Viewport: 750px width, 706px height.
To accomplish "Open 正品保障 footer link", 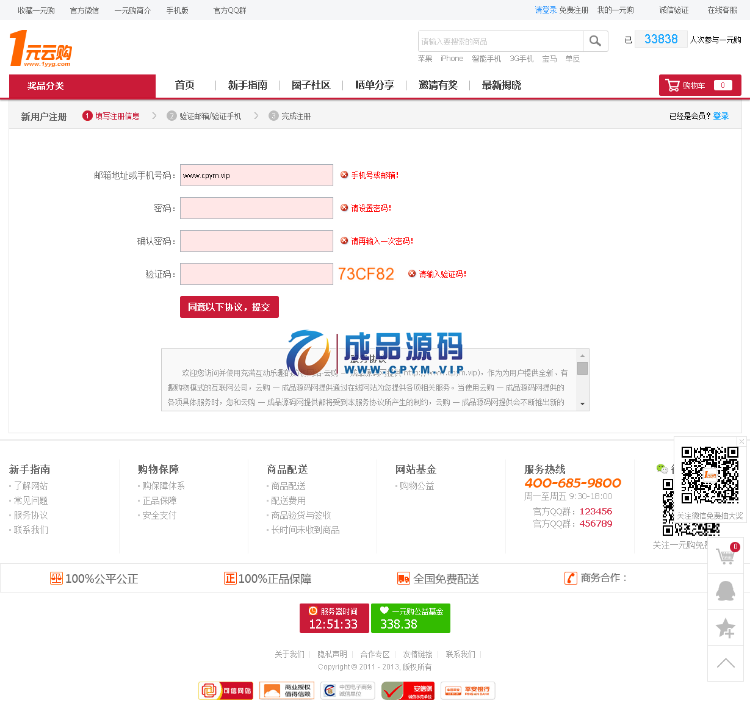I will click(160, 501).
